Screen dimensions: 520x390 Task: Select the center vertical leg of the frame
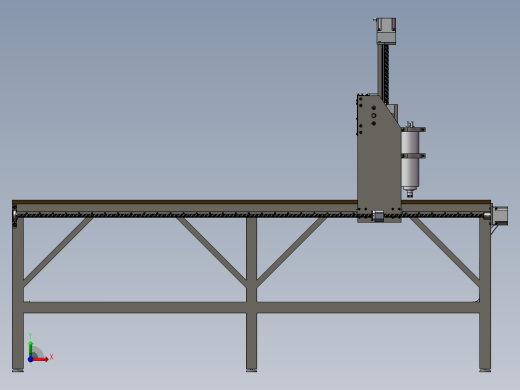tap(251, 293)
